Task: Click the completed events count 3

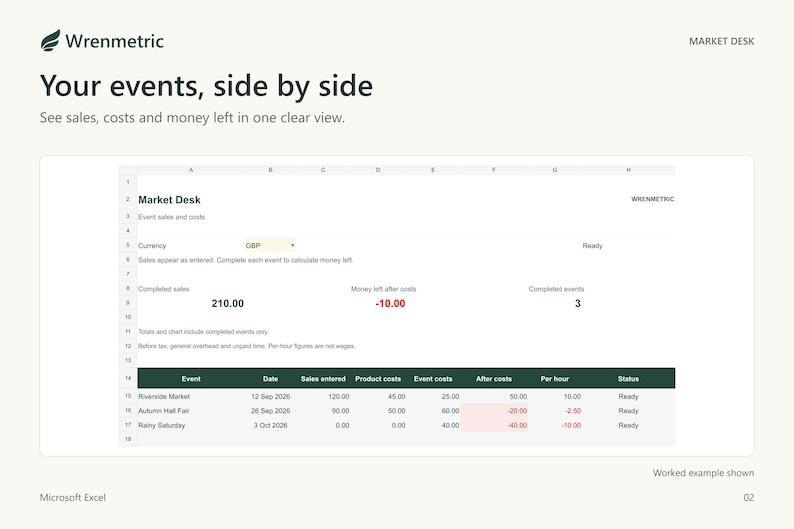Action: 577,303
